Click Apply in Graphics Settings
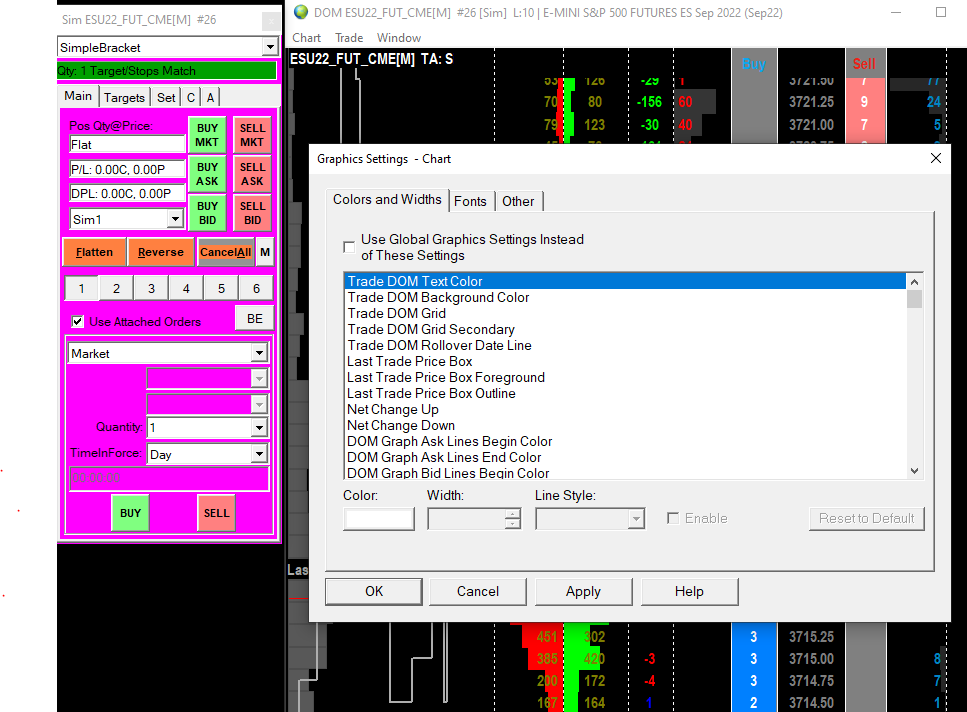This screenshot has width=967, height=712. click(583, 591)
